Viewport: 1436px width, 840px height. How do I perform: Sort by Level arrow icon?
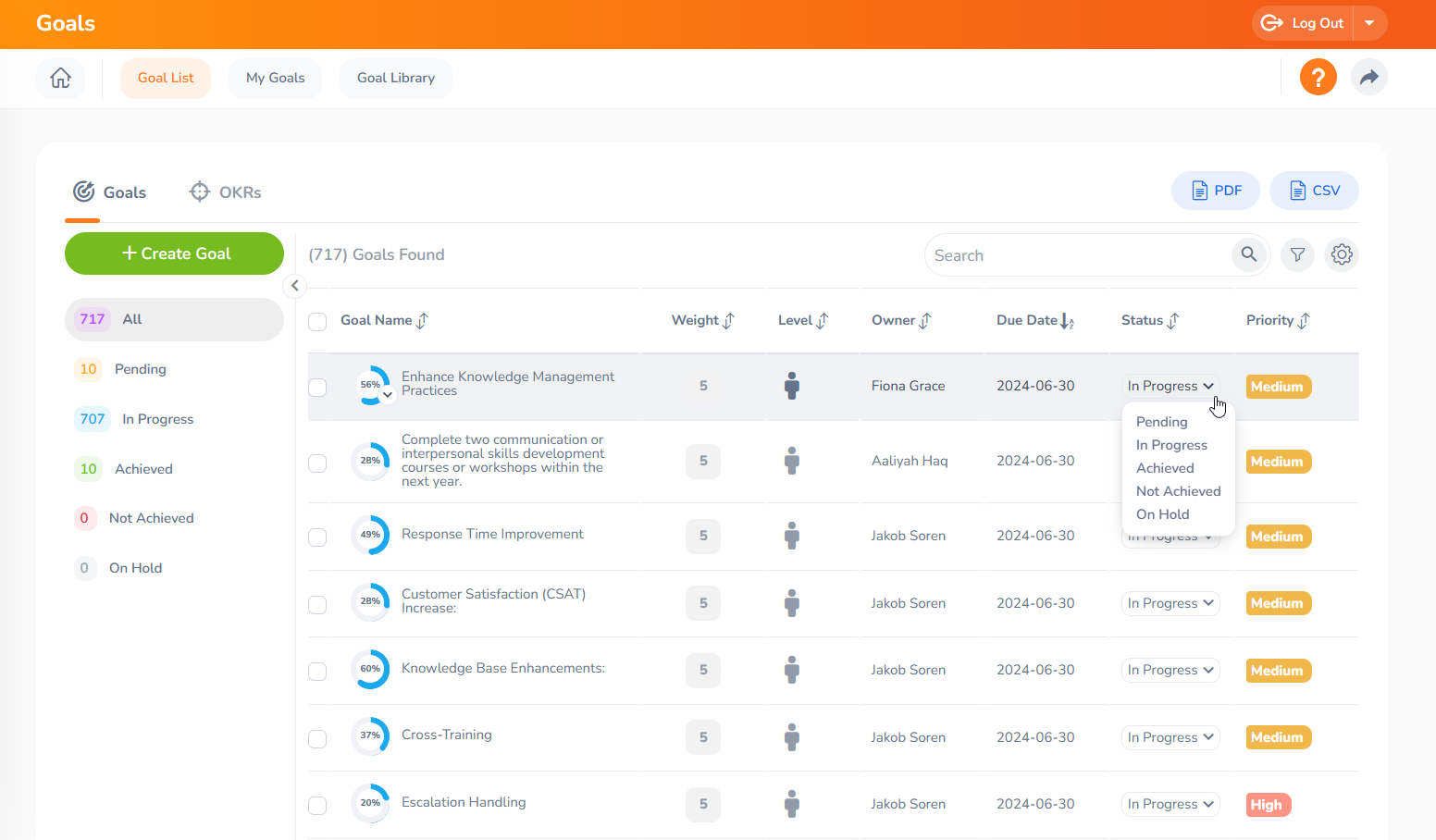click(822, 321)
